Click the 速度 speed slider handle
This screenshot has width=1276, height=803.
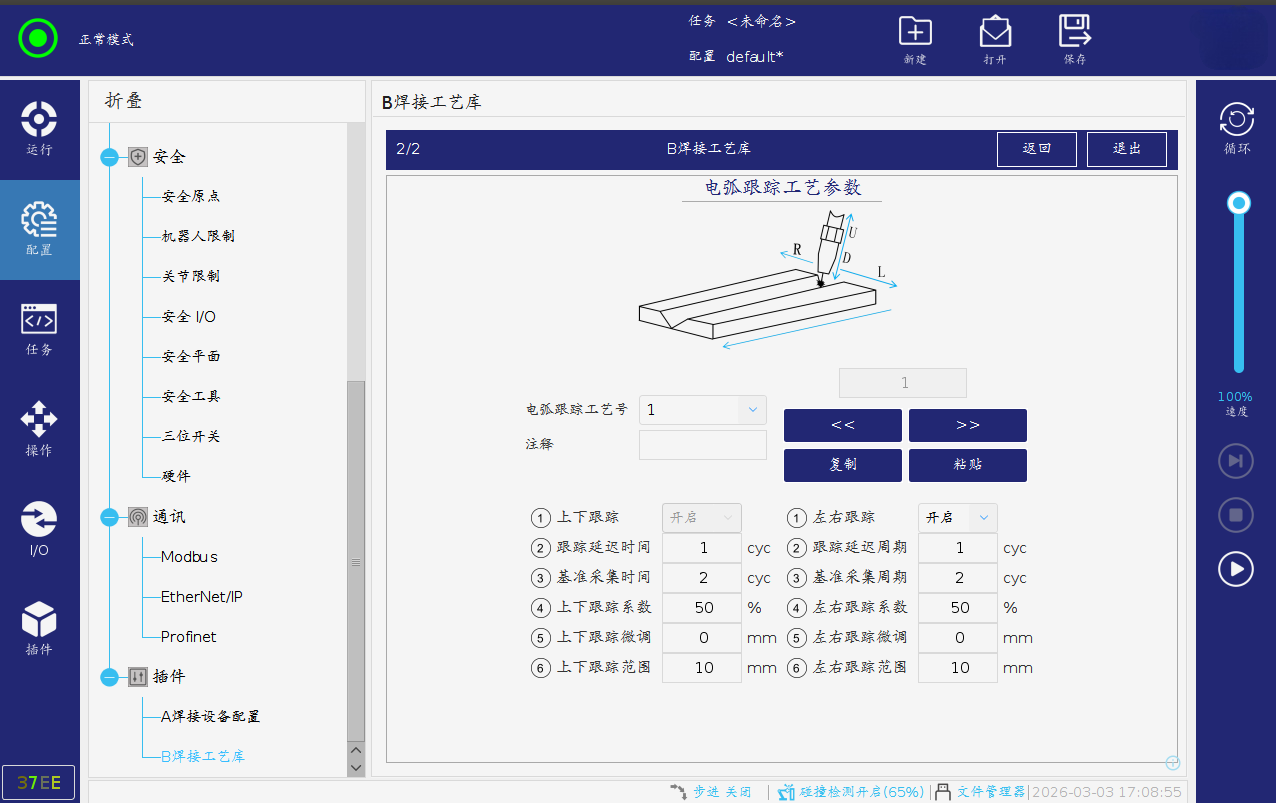coord(1239,204)
